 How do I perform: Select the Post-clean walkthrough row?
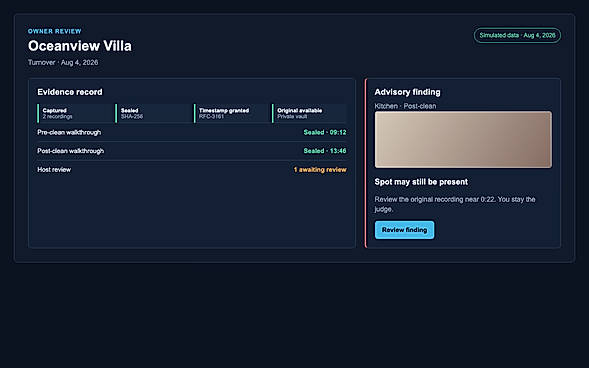pyautogui.click(x=192, y=151)
